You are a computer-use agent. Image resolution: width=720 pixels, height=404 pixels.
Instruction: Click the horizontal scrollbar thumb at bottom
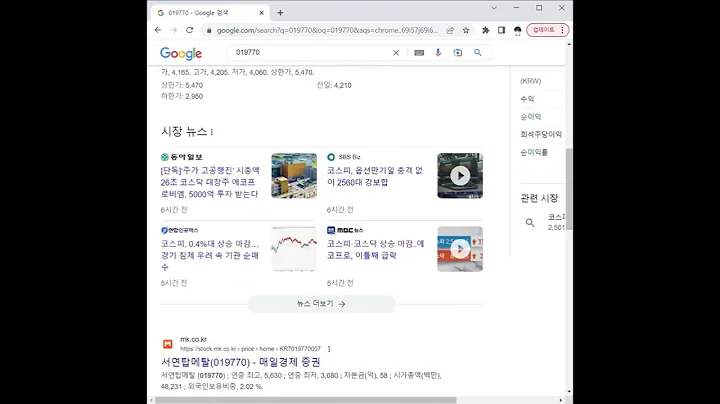pyautogui.click(x=305, y=400)
